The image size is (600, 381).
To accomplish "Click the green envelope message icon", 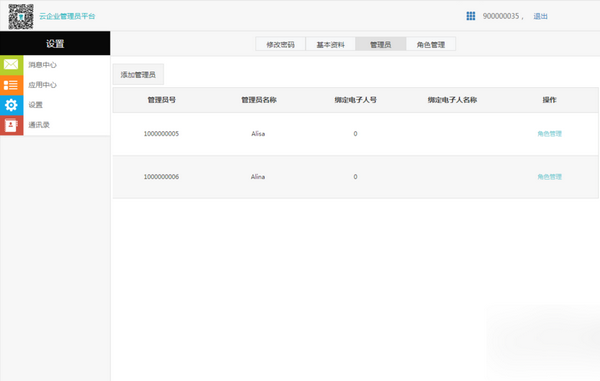I will coord(11,65).
